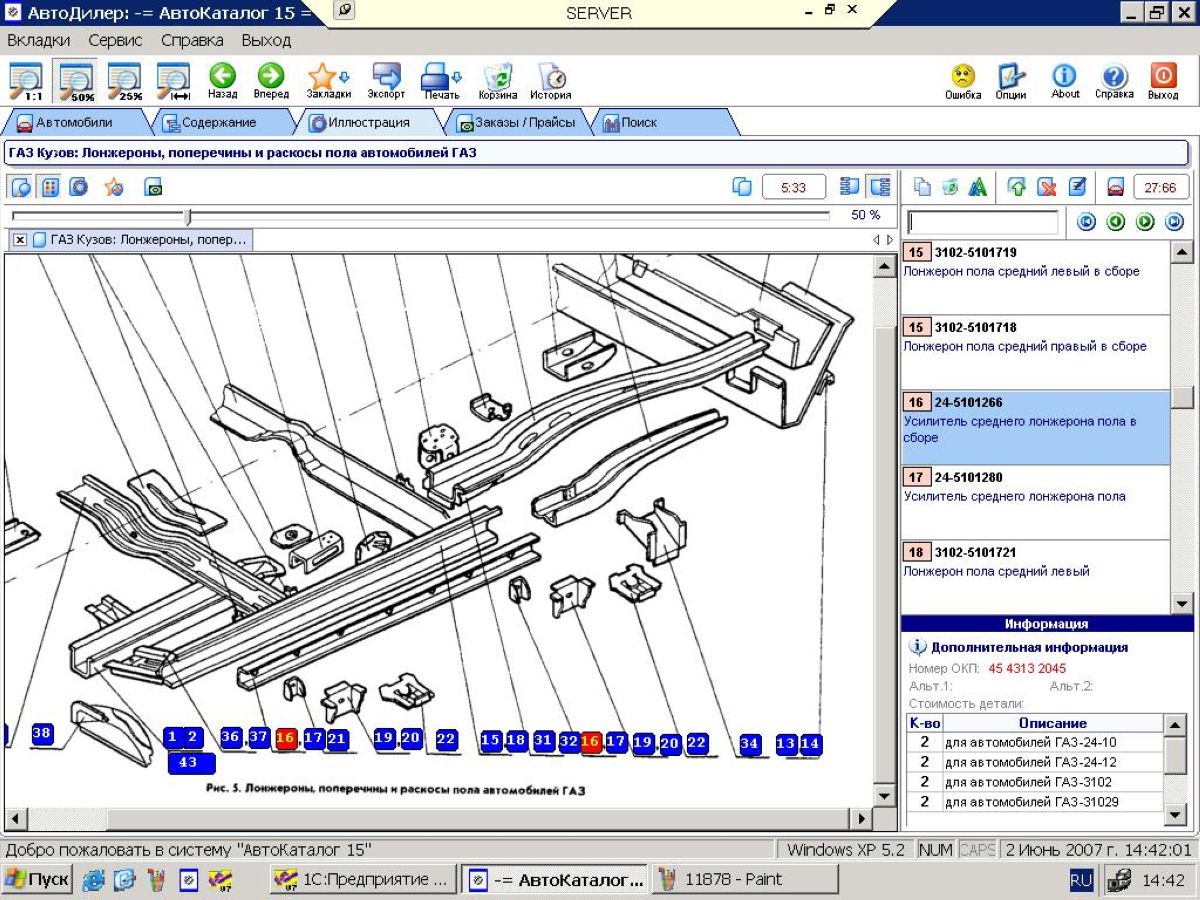
Task: Open the История history icon
Action: [551, 81]
